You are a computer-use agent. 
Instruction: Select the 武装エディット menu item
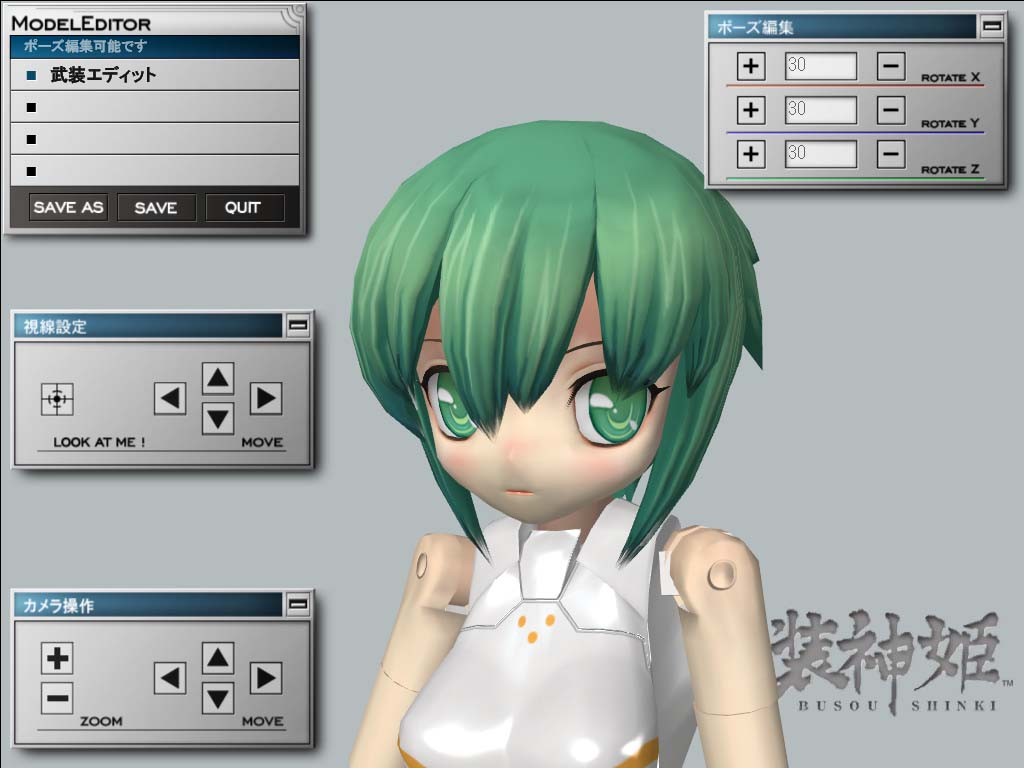[155, 75]
